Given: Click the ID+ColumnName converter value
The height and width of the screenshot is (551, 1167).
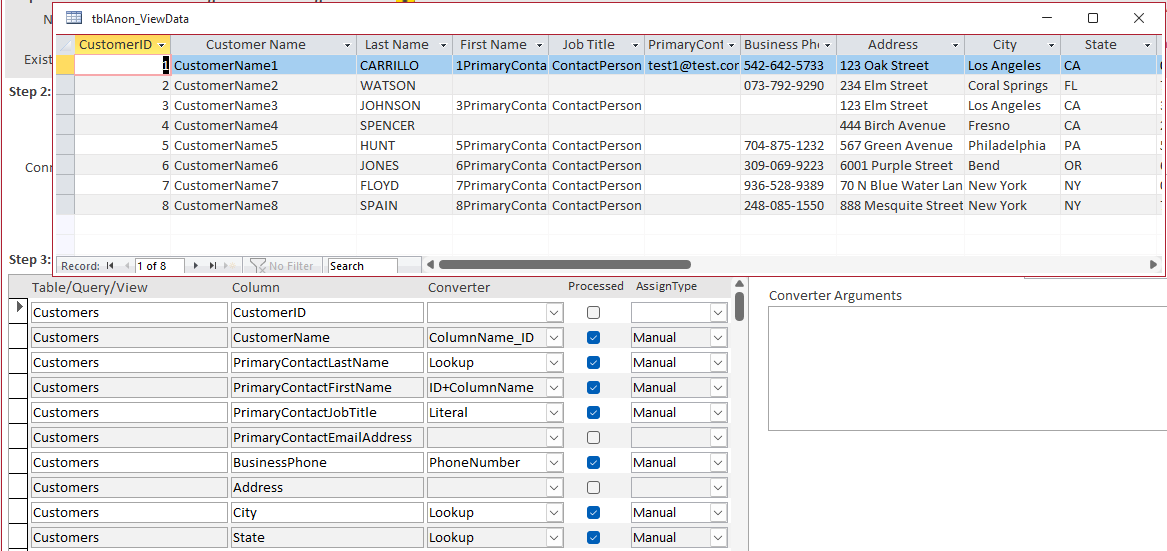Looking at the screenshot, I should click(x=487, y=388).
